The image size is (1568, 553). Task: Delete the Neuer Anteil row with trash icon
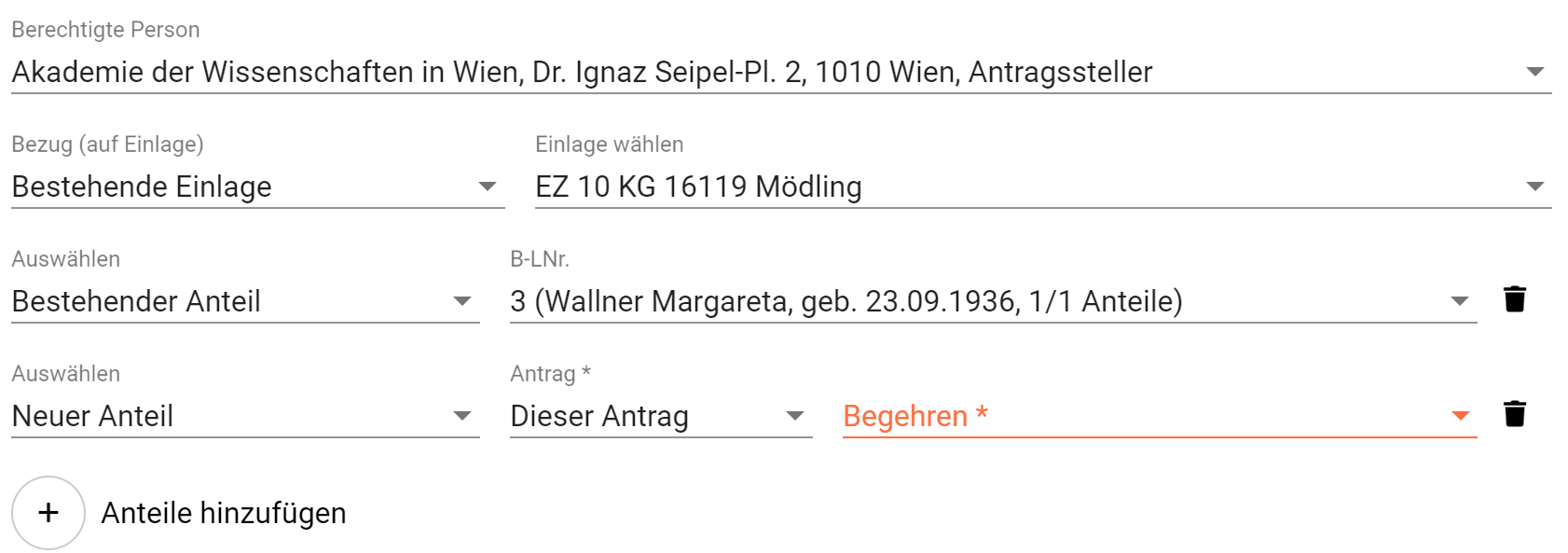[x=1515, y=414]
